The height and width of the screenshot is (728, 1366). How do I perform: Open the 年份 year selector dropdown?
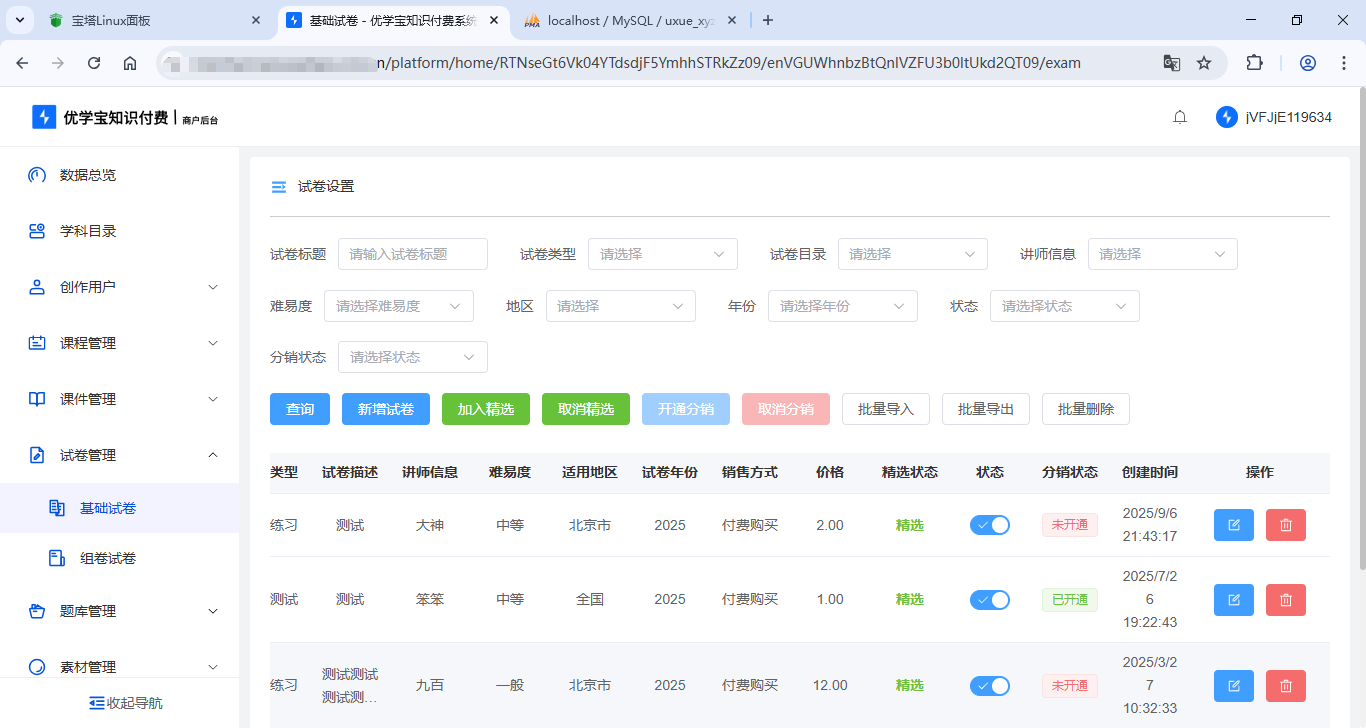click(x=842, y=305)
